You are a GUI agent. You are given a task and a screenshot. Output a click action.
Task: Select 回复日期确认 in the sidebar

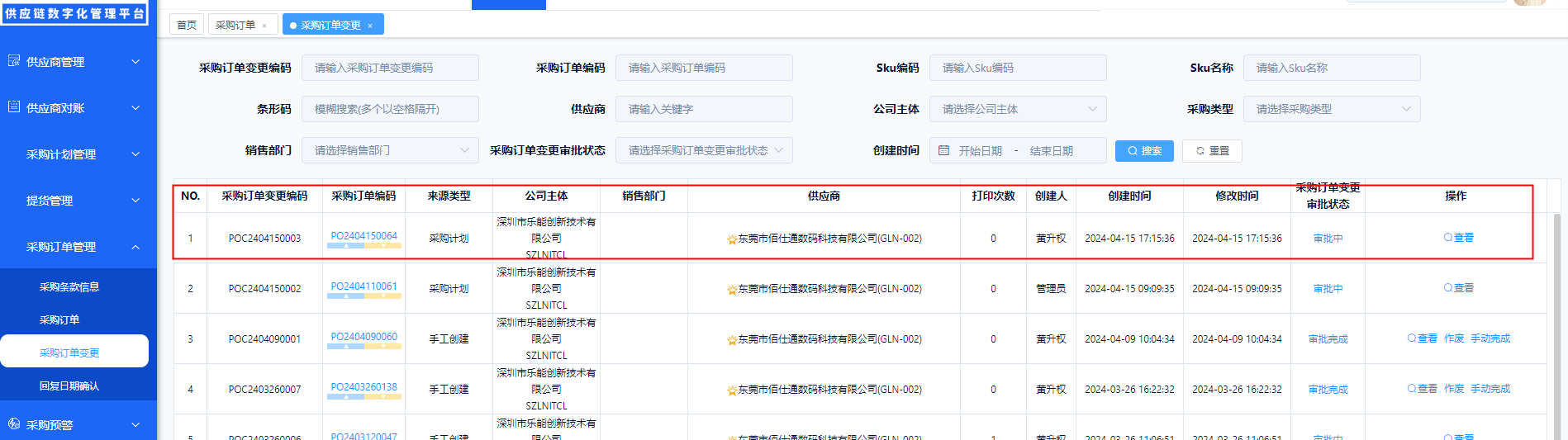coord(69,386)
